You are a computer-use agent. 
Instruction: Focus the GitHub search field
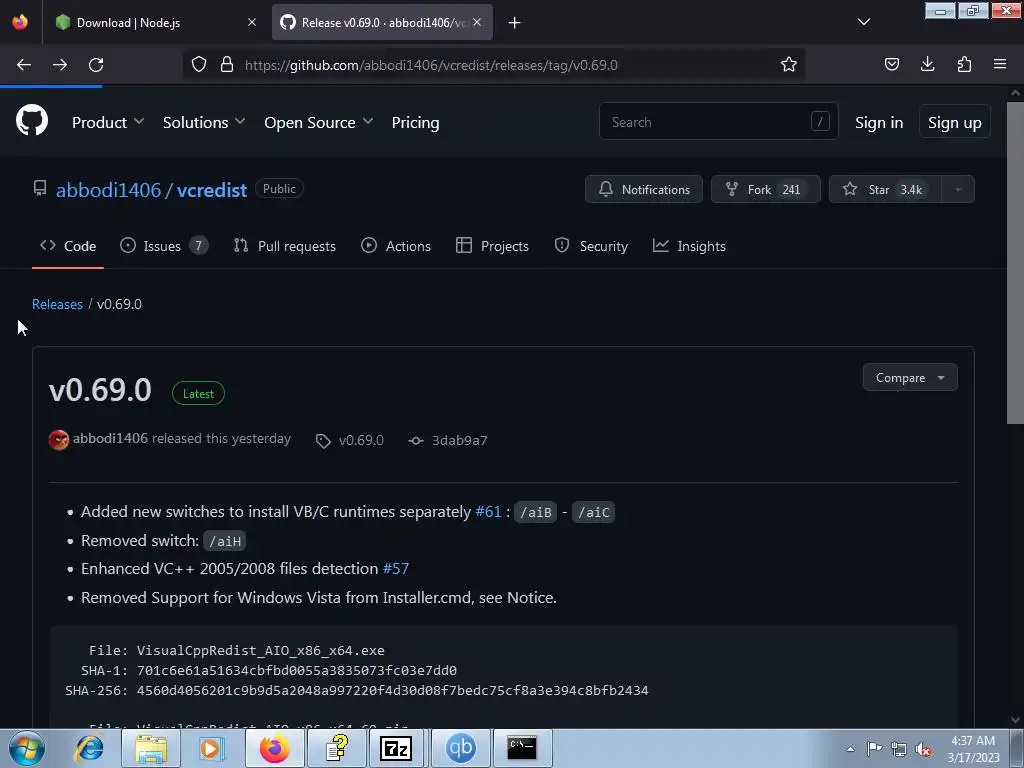[x=718, y=121]
